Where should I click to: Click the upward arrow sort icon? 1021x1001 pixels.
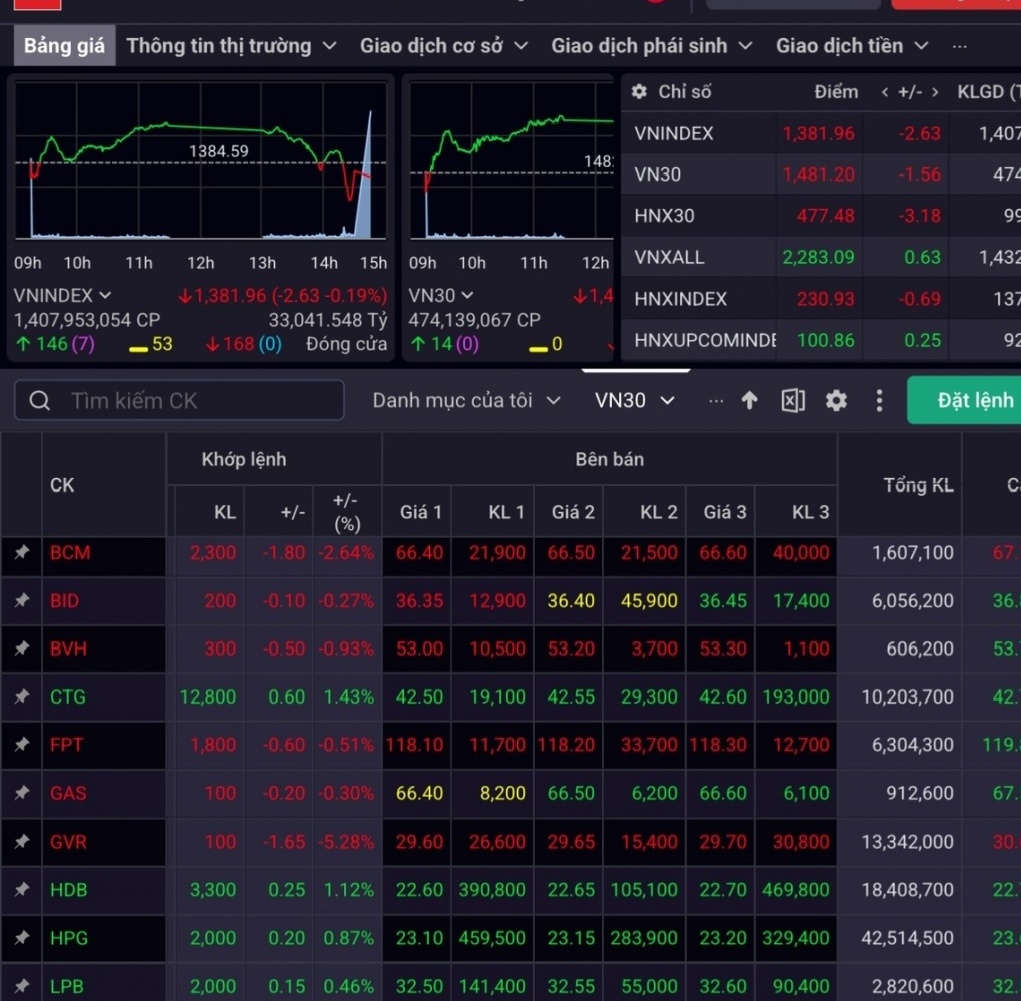[x=749, y=400]
